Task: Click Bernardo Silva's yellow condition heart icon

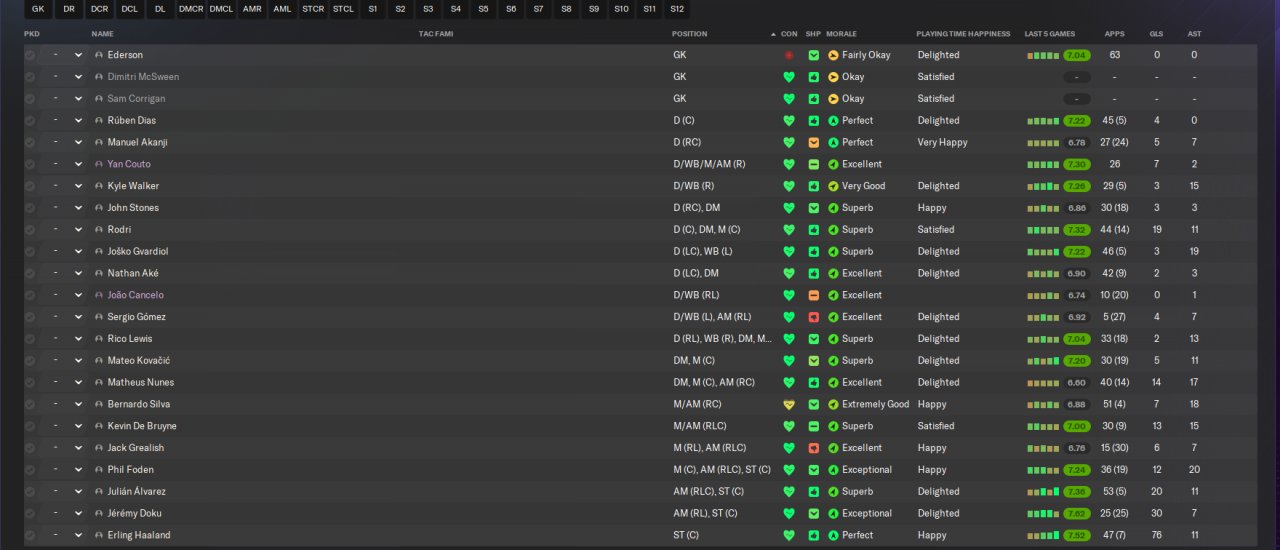Action: pyautogui.click(x=789, y=404)
